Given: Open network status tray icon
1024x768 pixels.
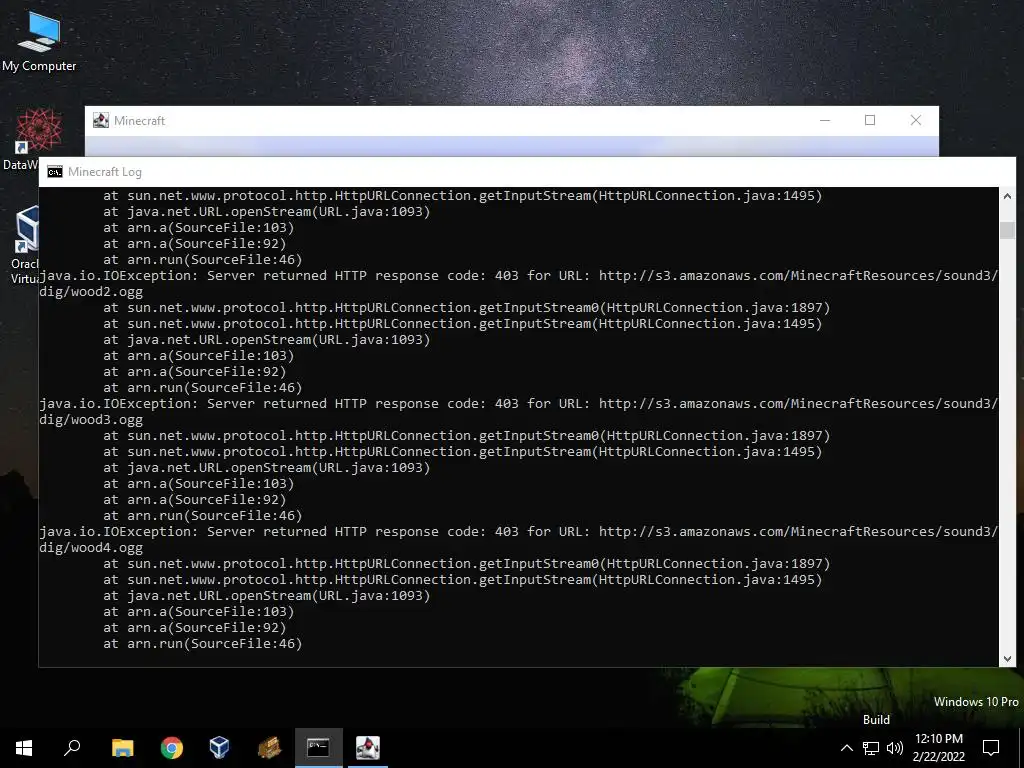Looking at the screenshot, I should [871, 748].
